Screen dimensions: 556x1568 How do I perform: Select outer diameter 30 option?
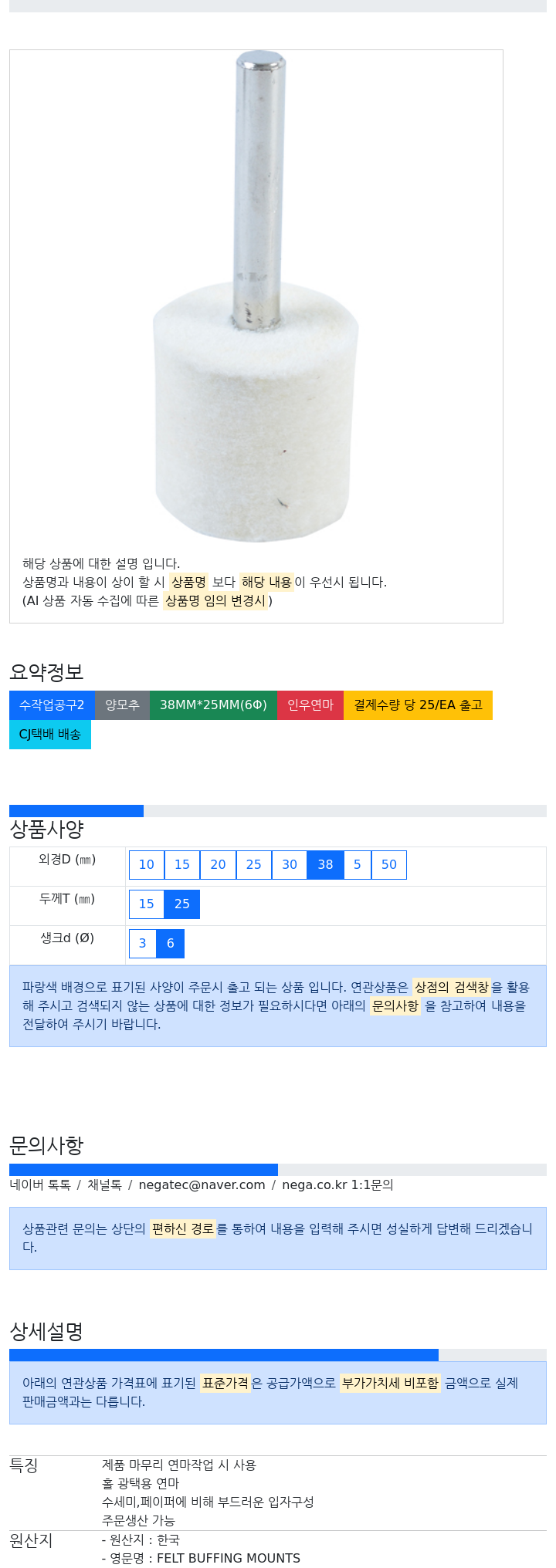(290, 864)
